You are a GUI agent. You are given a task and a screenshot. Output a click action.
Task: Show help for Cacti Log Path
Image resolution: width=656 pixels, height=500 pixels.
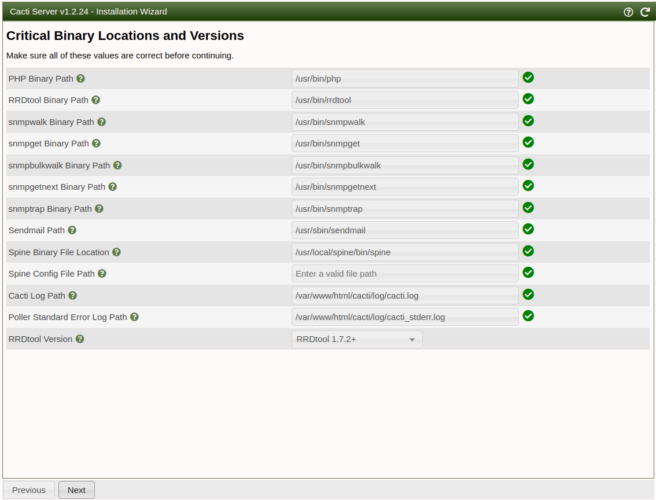73,295
